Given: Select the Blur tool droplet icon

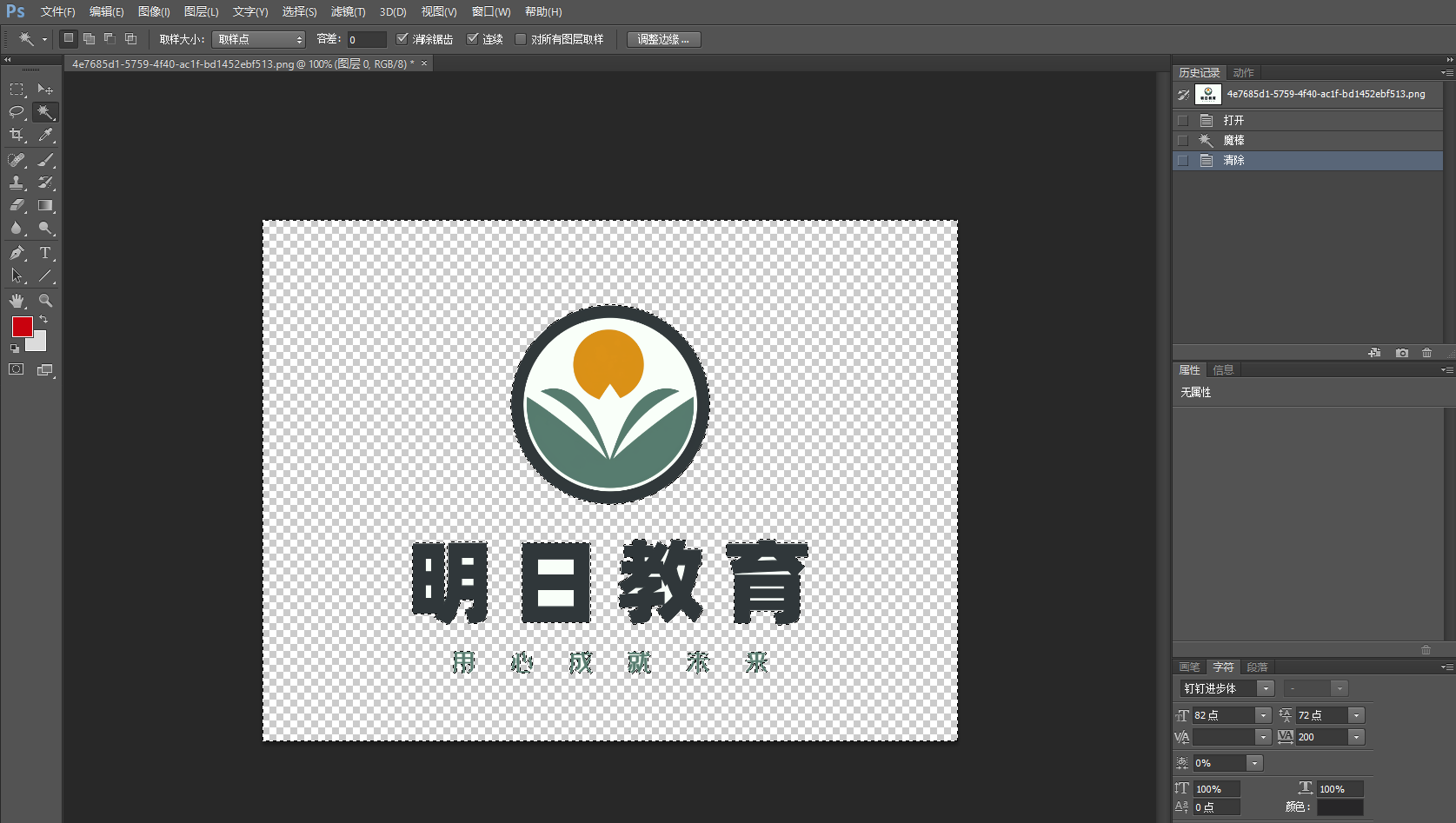Looking at the screenshot, I should coord(17,229).
